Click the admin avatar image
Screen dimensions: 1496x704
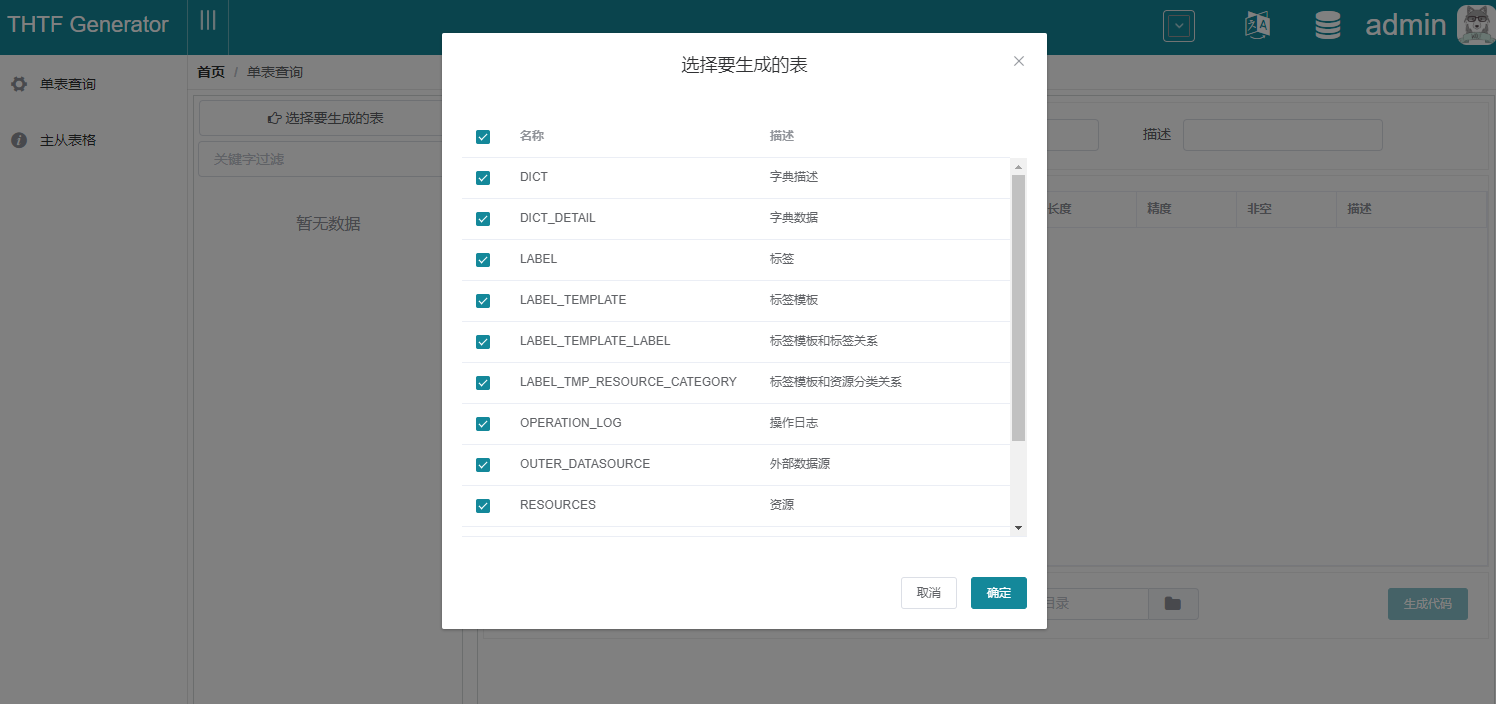1475,25
